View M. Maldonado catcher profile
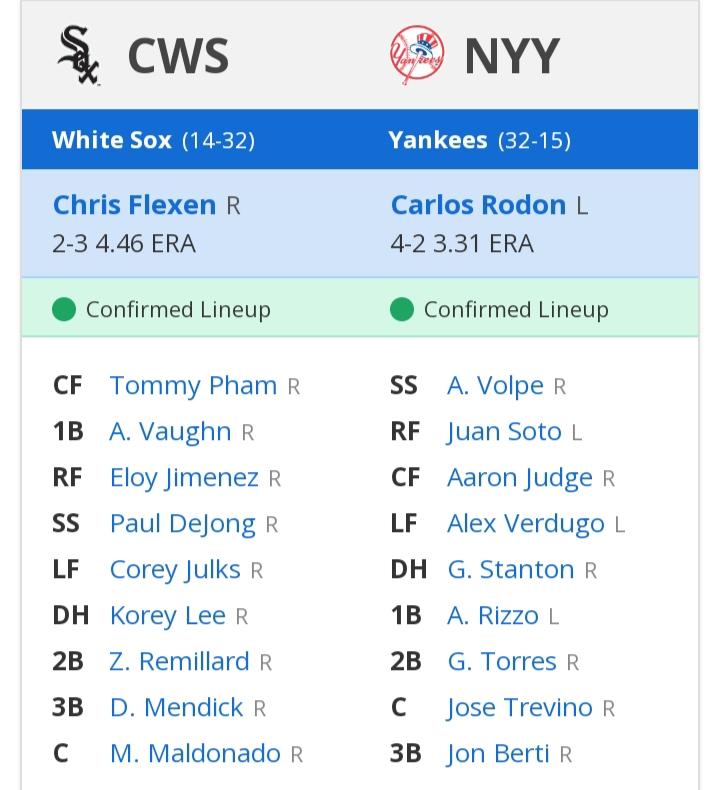Viewport: 718px width, 790px height. pos(195,753)
